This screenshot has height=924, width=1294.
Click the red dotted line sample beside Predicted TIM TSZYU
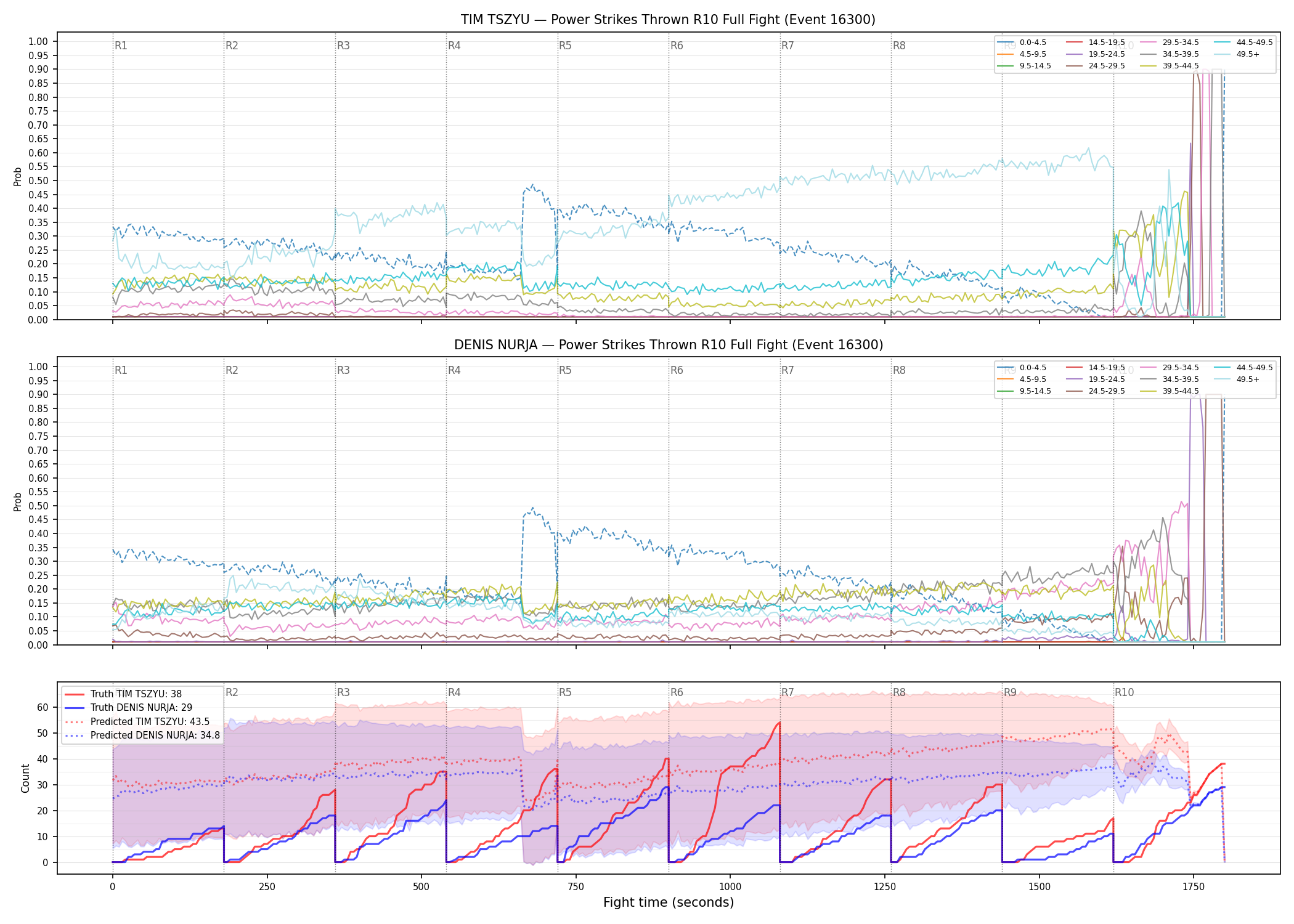click(x=75, y=721)
